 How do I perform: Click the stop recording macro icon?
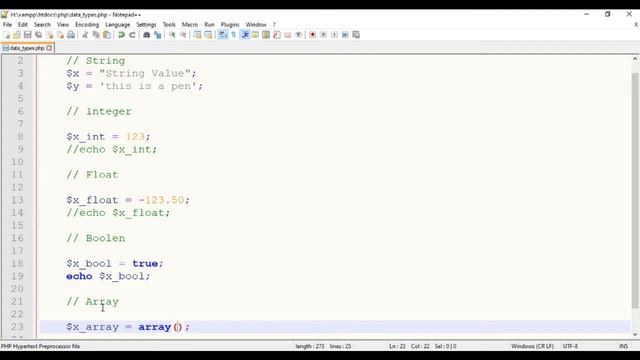click(x=323, y=35)
